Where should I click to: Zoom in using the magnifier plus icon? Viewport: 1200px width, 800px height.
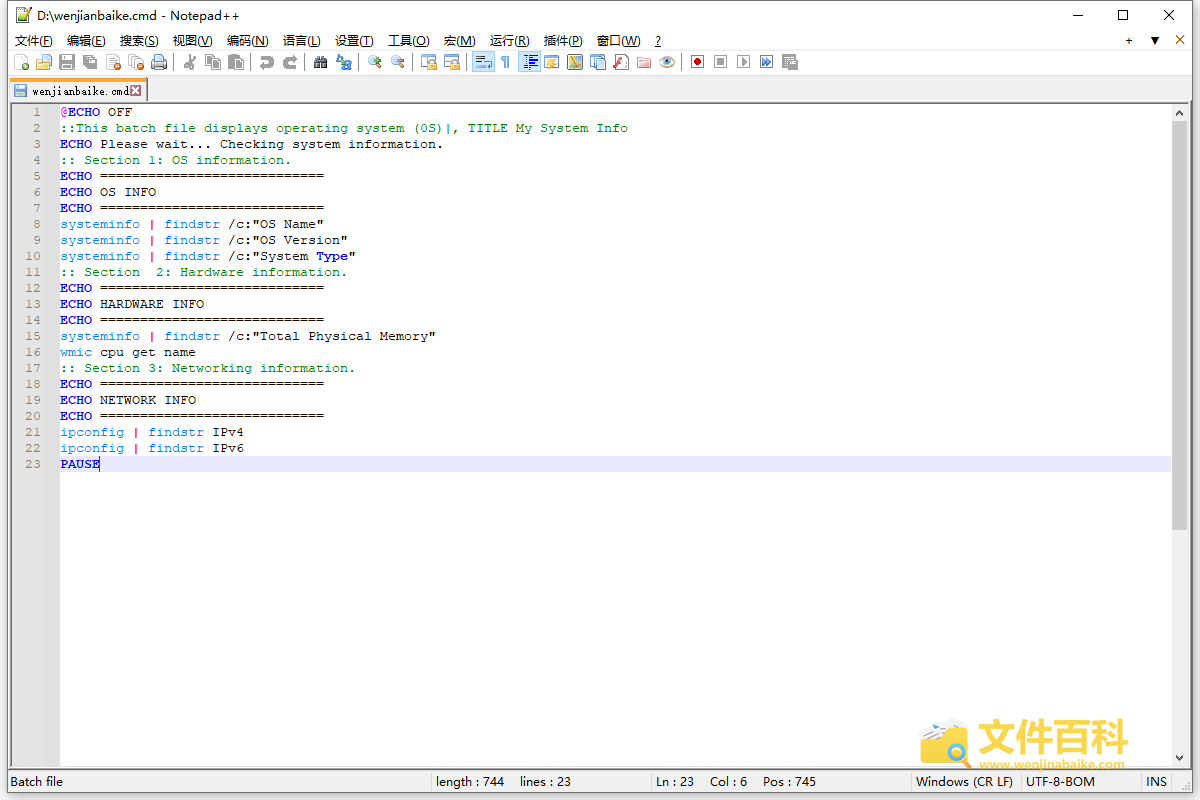[x=375, y=62]
